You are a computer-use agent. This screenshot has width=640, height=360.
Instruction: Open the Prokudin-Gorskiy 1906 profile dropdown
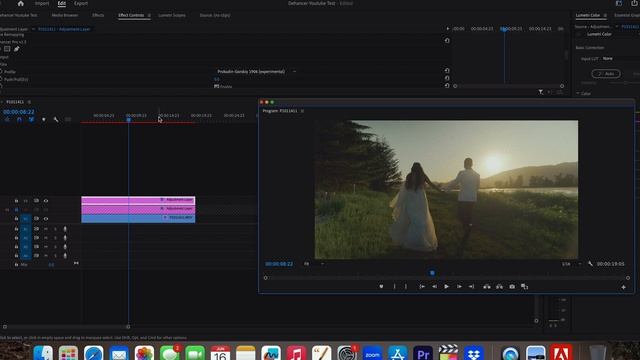tap(256, 71)
